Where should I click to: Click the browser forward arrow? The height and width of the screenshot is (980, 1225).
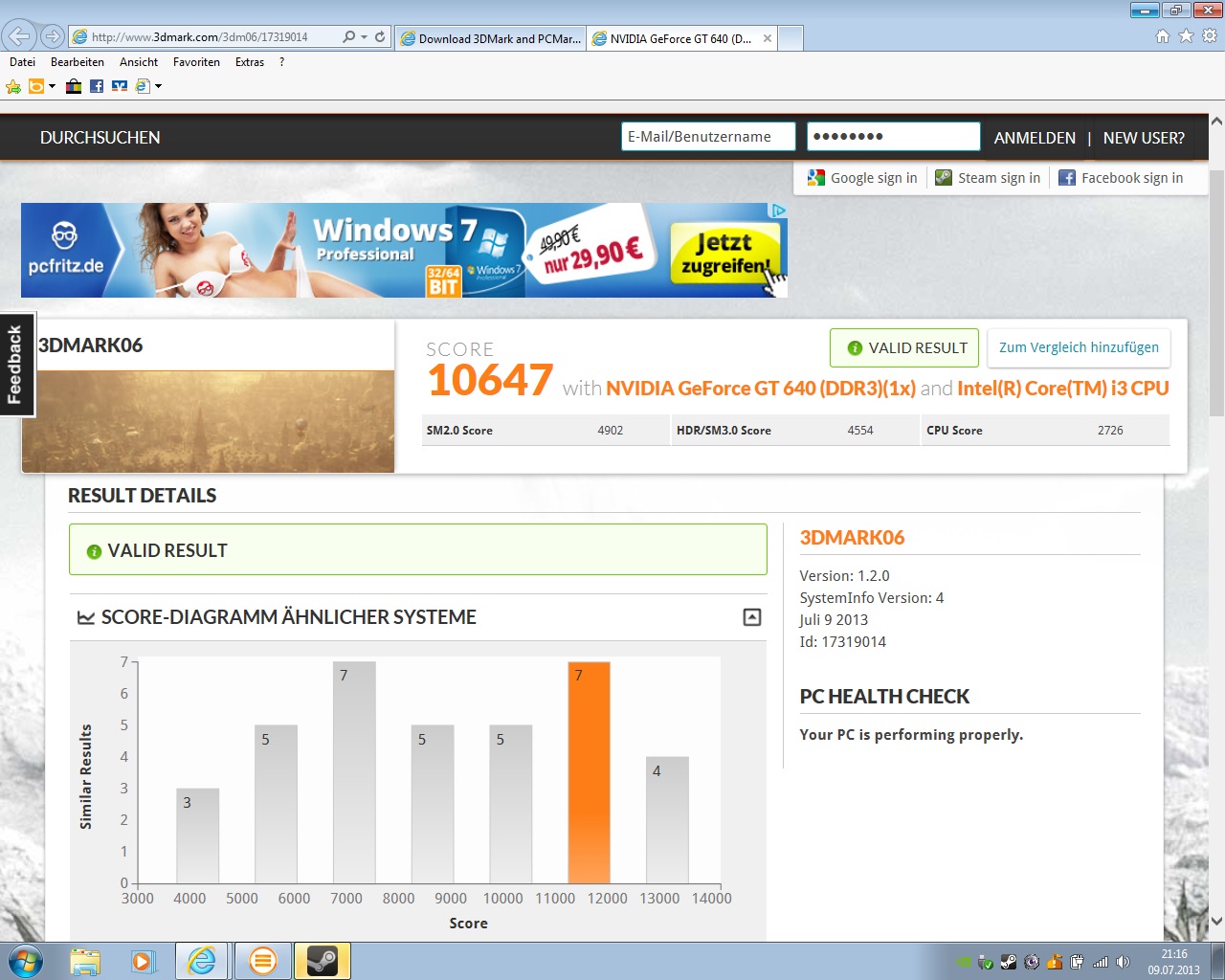pos(53,37)
